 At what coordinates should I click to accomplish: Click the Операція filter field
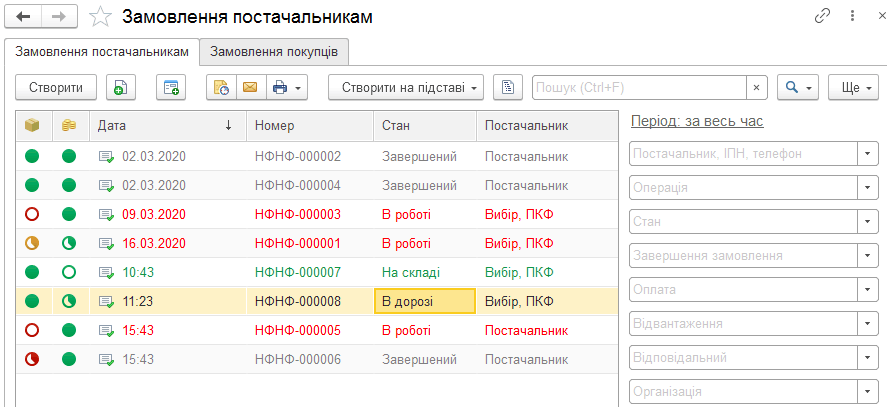coord(743,187)
